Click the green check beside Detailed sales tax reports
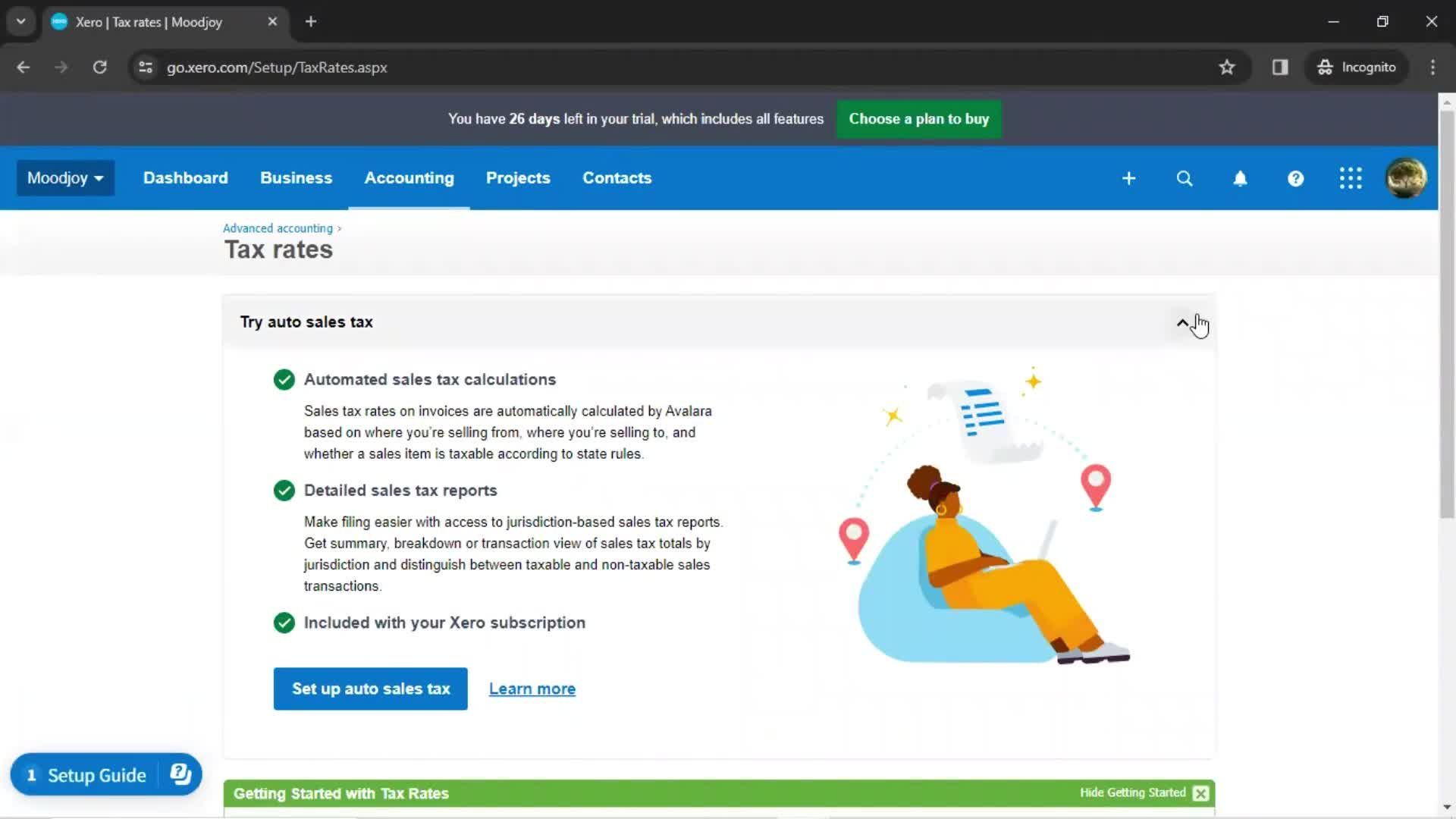 coord(284,491)
